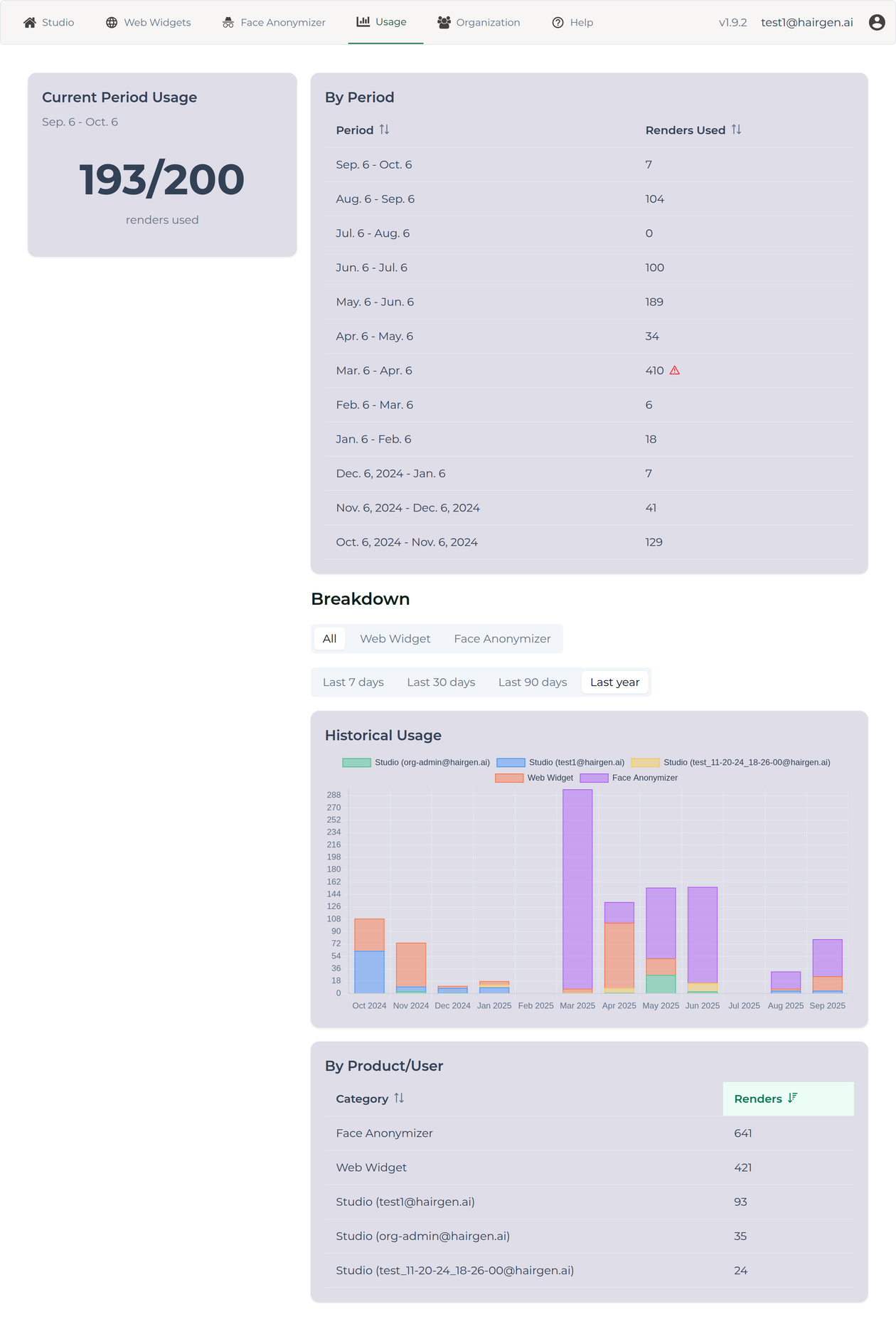Select the Web Widget breakdown filter
The height and width of the screenshot is (1344, 896).
[395, 638]
